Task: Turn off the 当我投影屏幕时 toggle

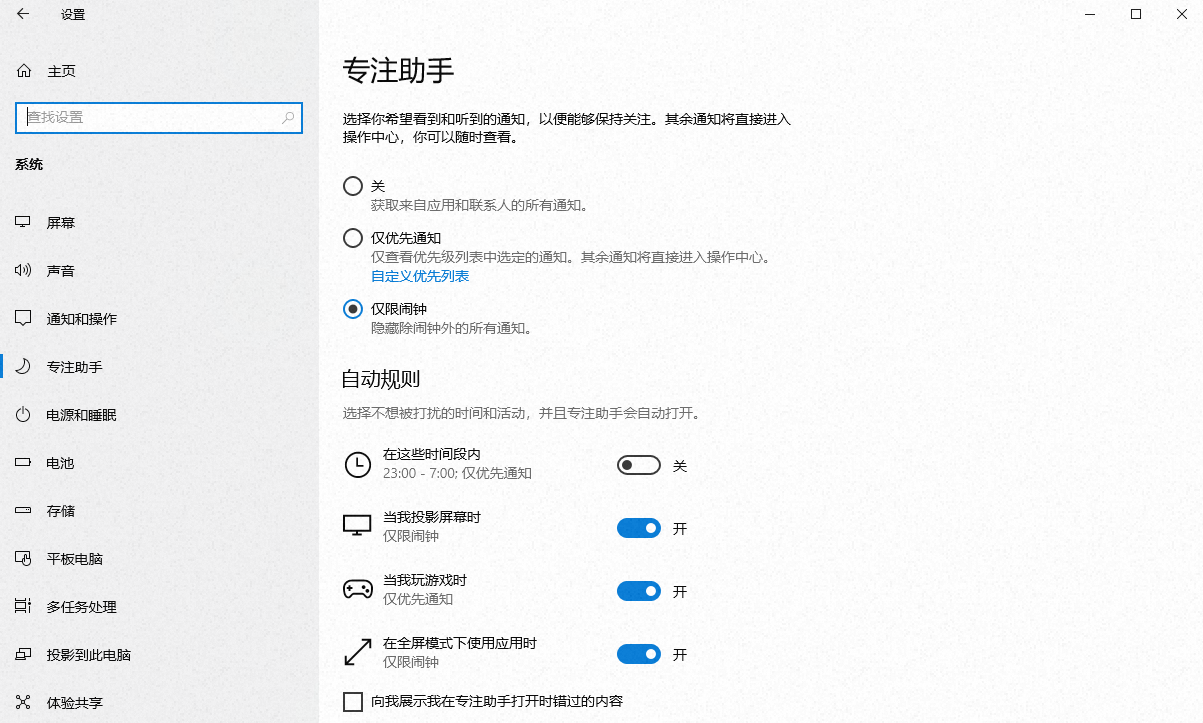Action: (x=638, y=528)
